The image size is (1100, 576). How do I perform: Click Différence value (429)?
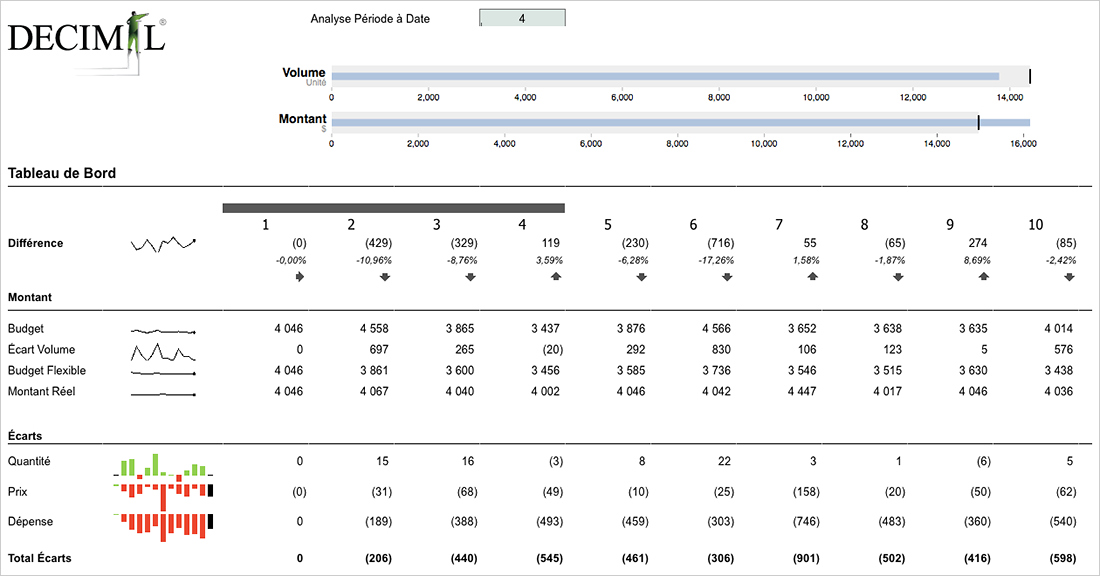[x=378, y=243]
